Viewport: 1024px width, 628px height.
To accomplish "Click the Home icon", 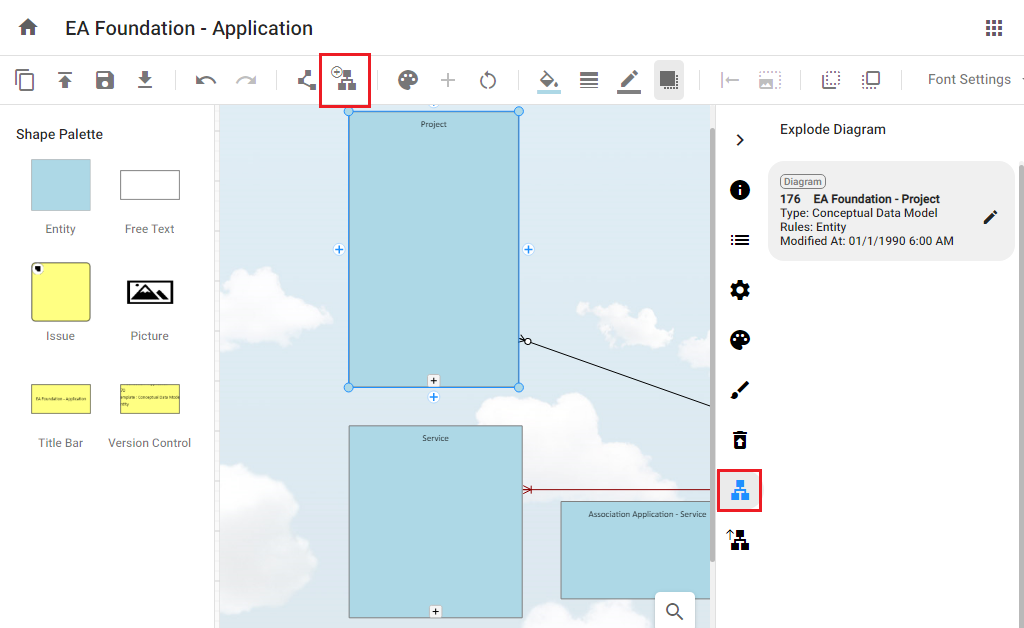I will click(28, 28).
